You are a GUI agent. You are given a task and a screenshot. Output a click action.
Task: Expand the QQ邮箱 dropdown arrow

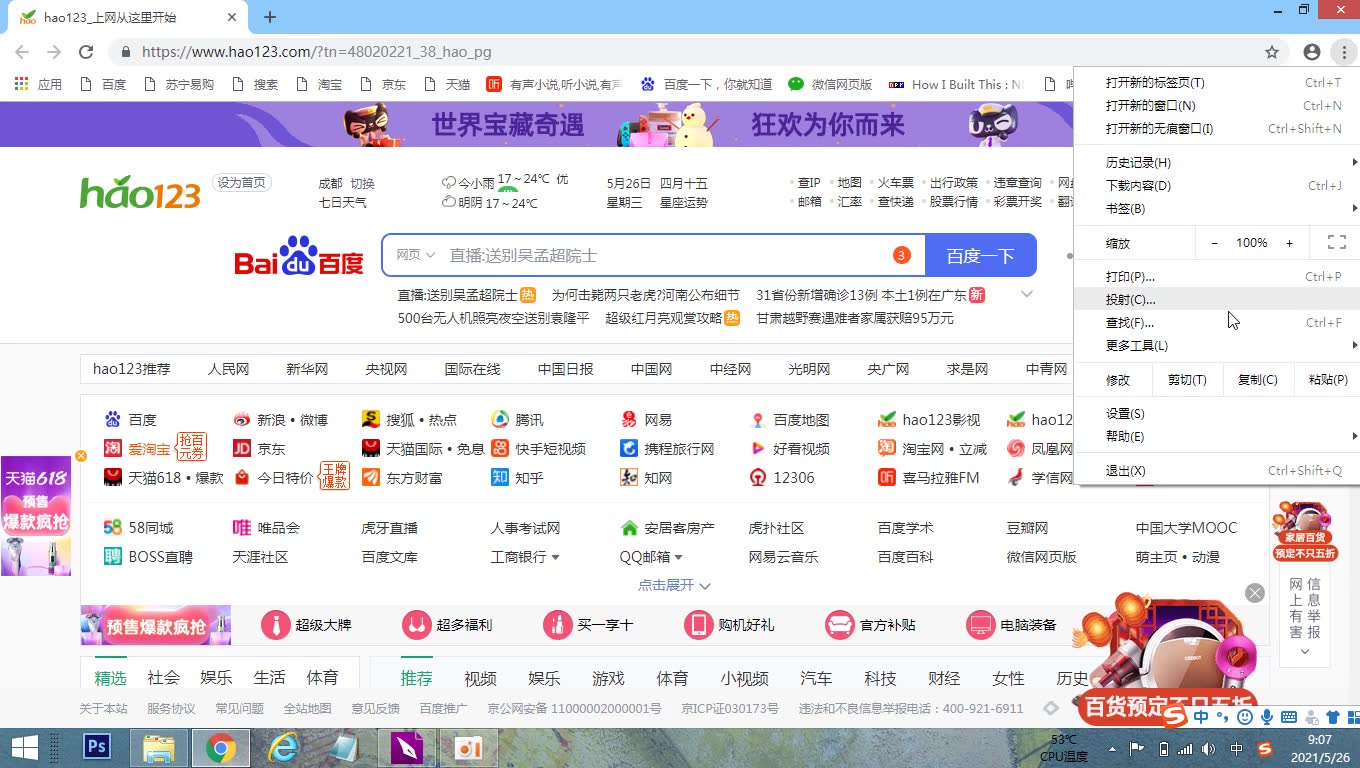click(678, 557)
